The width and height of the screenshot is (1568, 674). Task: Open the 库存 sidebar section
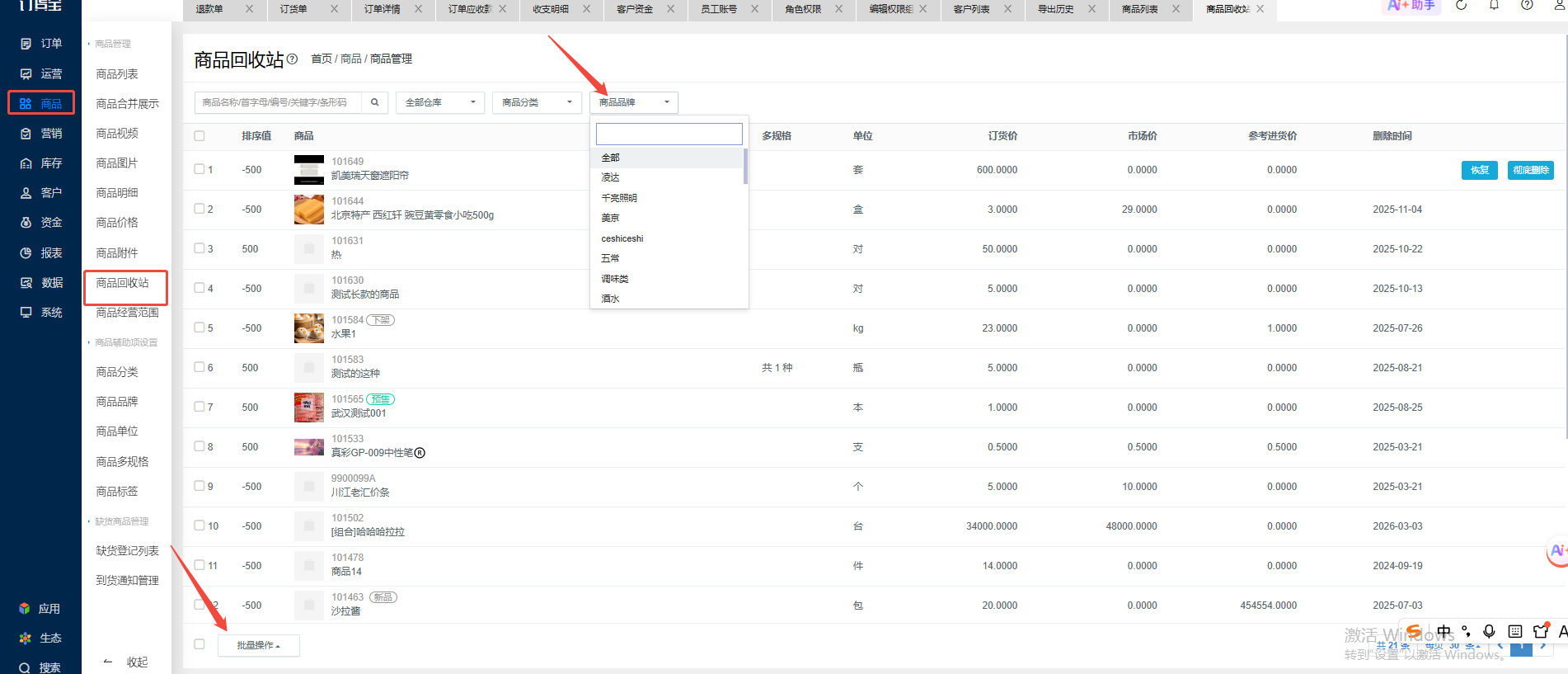point(41,163)
